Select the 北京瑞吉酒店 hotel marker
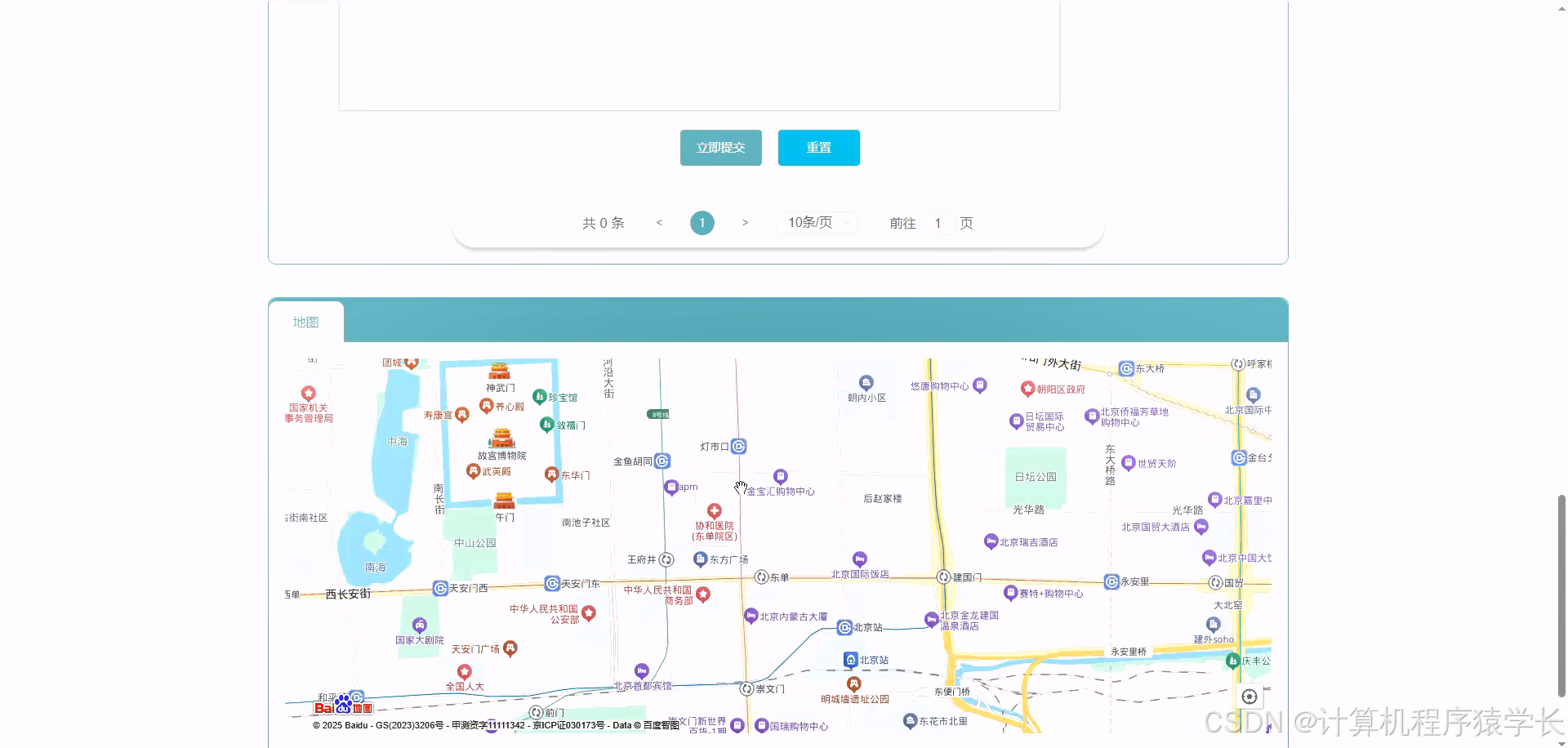This screenshot has height=748, width=1568. click(990, 541)
